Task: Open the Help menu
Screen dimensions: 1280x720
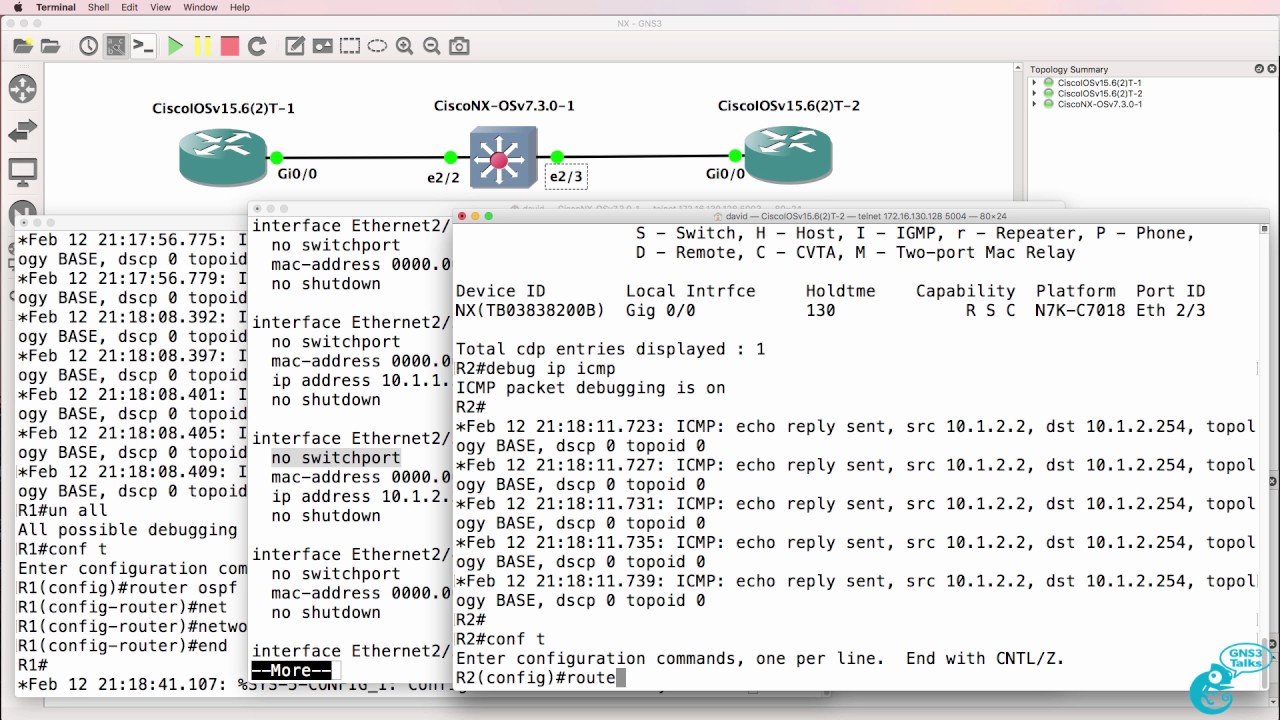Action: (240, 7)
